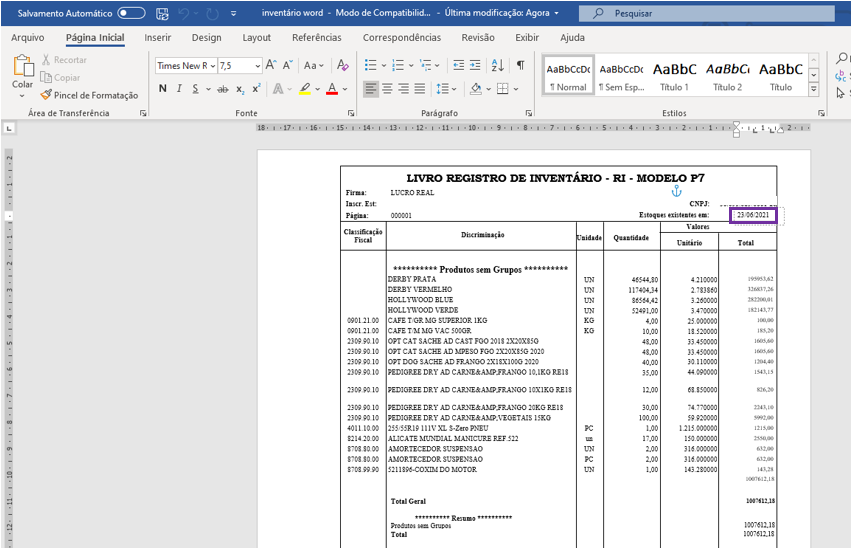Open the Referências tab

point(317,38)
